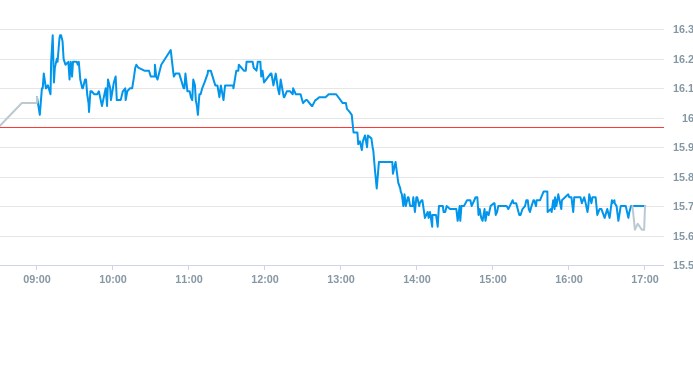Click the 15.8 price axis label
Image resolution: width=693 pixels, height=365 pixels.
click(683, 177)
